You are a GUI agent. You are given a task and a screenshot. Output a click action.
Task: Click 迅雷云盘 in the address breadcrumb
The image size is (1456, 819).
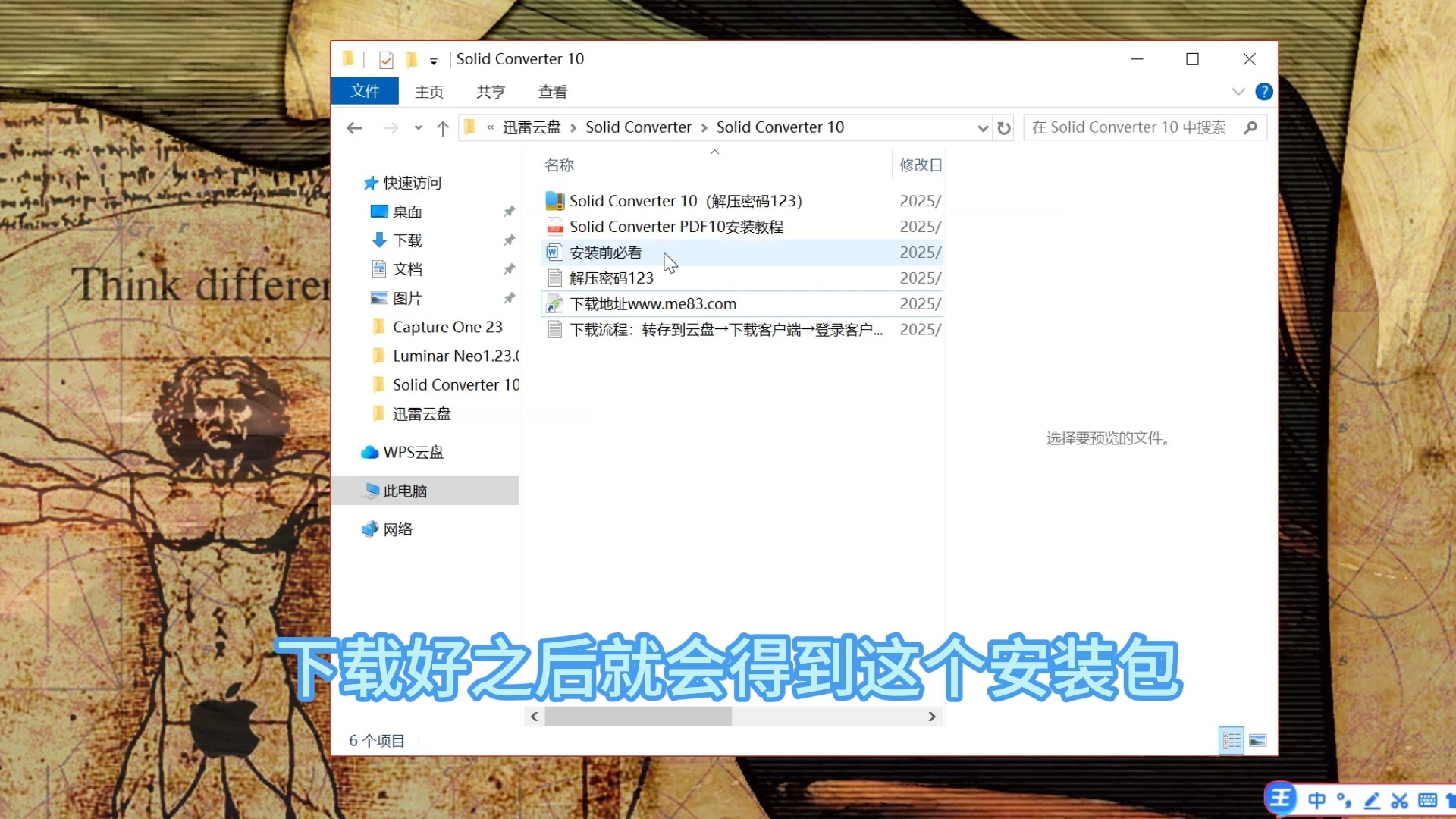pyautogui.click(x=532, y=127)
